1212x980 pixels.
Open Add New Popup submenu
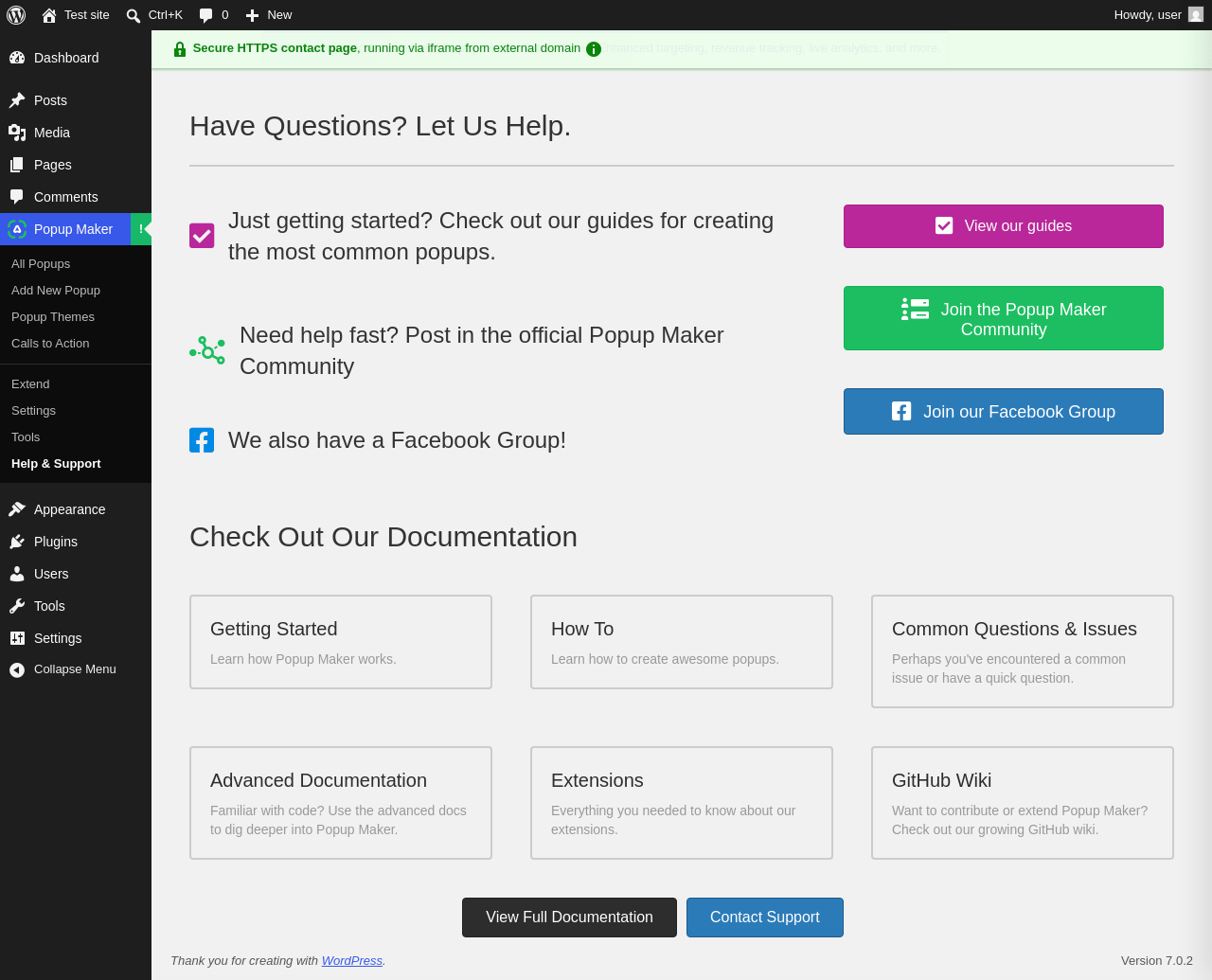click(76, 291)
